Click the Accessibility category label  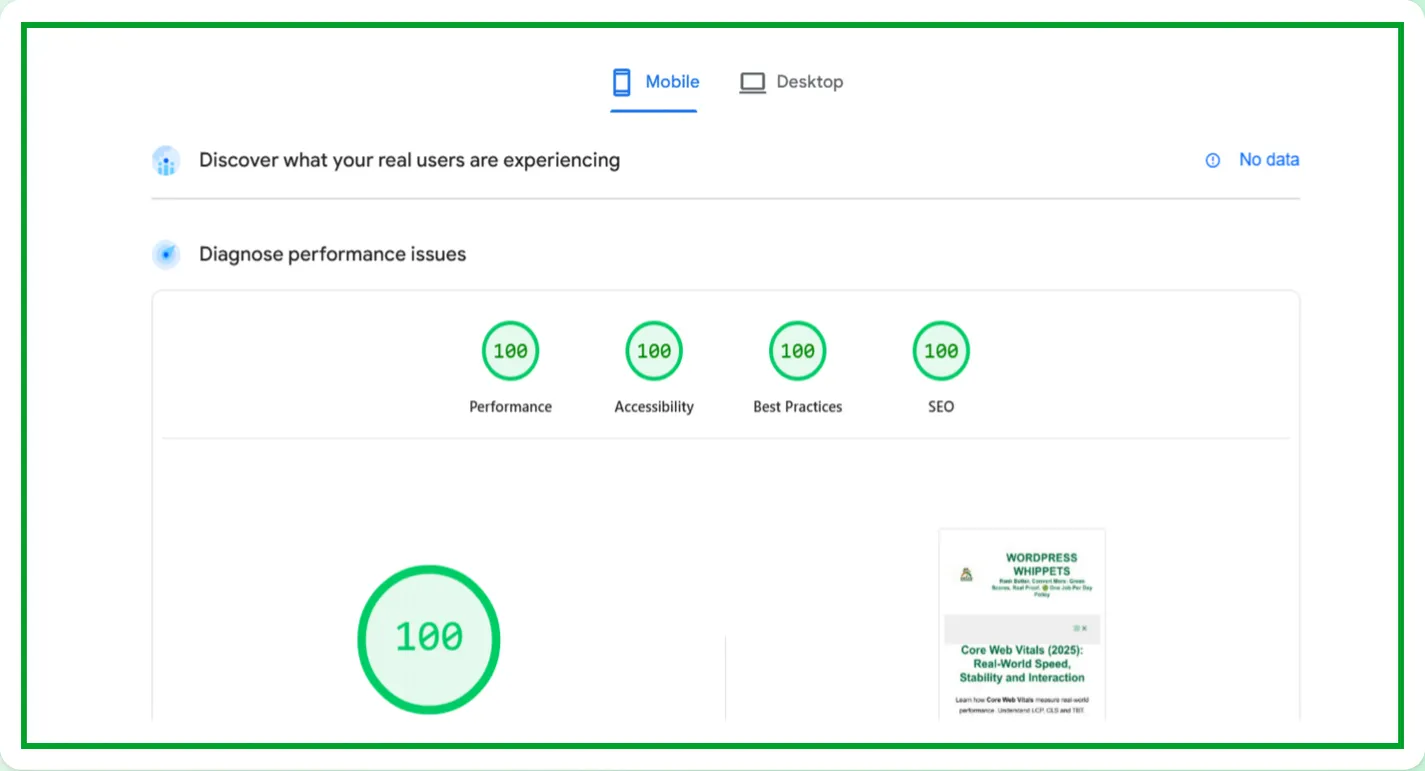click(x=654, y=407)
